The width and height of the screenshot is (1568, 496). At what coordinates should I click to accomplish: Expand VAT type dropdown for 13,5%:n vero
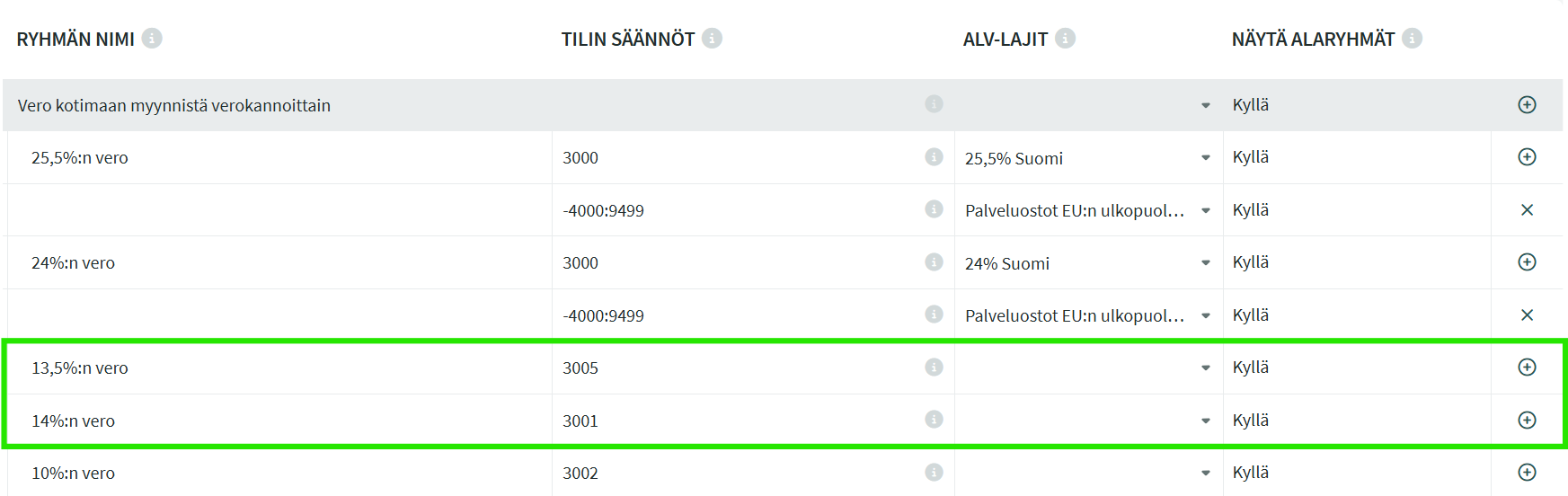click(x=1205, y=368)
